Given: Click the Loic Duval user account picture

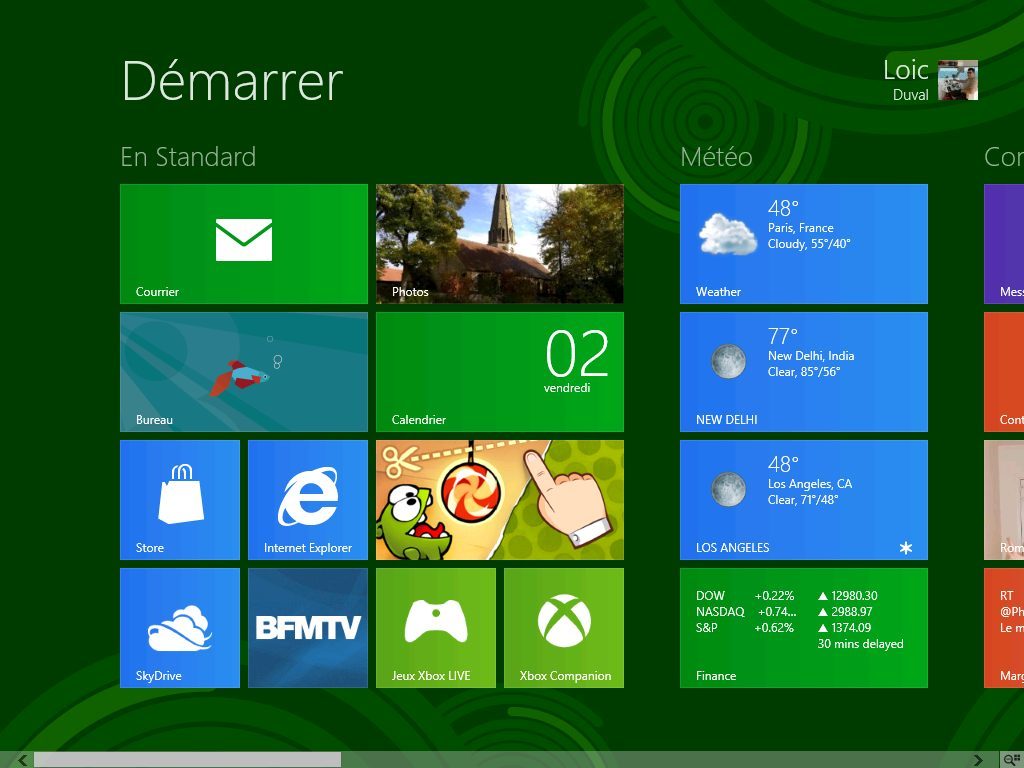Looking at the screenshot, I should [x=957, y=80].
